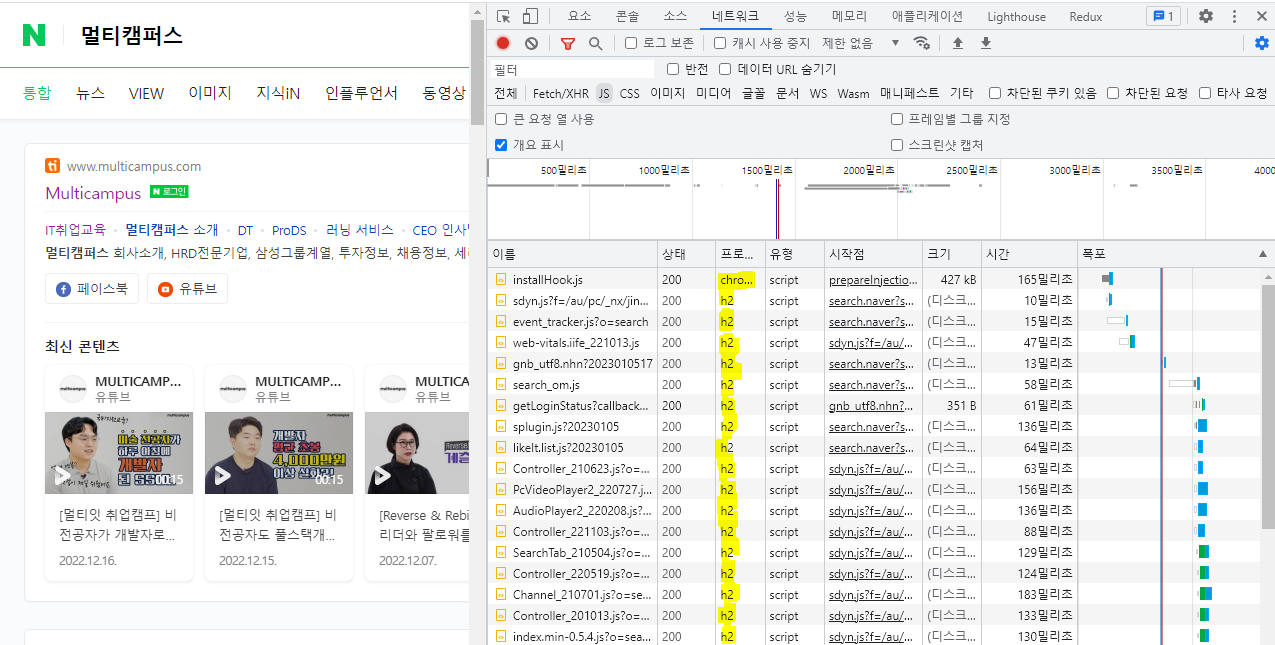Enable 큰 요청 열 사용 checkbox
This screenshot has height=645, width=1275.
501,119
